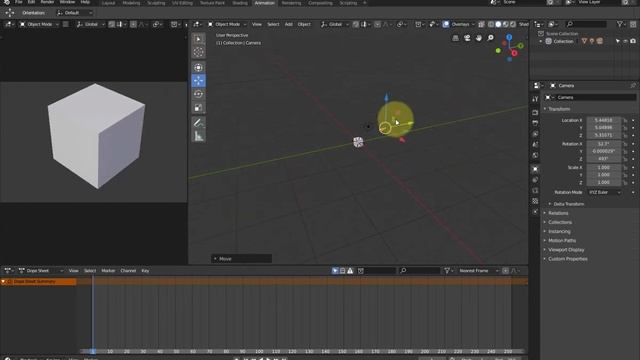The height and width of the screenshot is (360, 640).
Task: Click the toggle camera view icon
Action: point(467,38)
